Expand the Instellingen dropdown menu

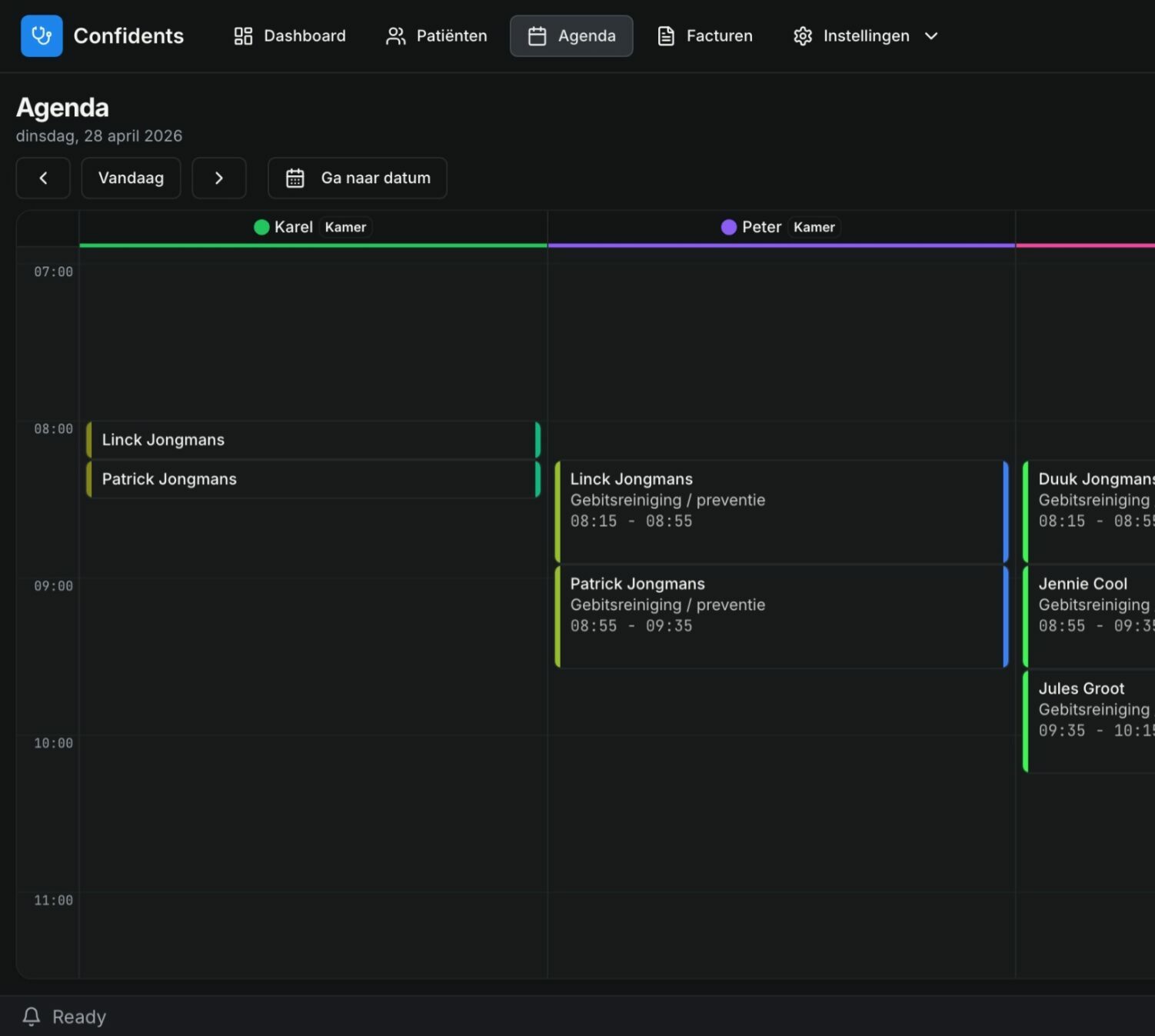930,36
